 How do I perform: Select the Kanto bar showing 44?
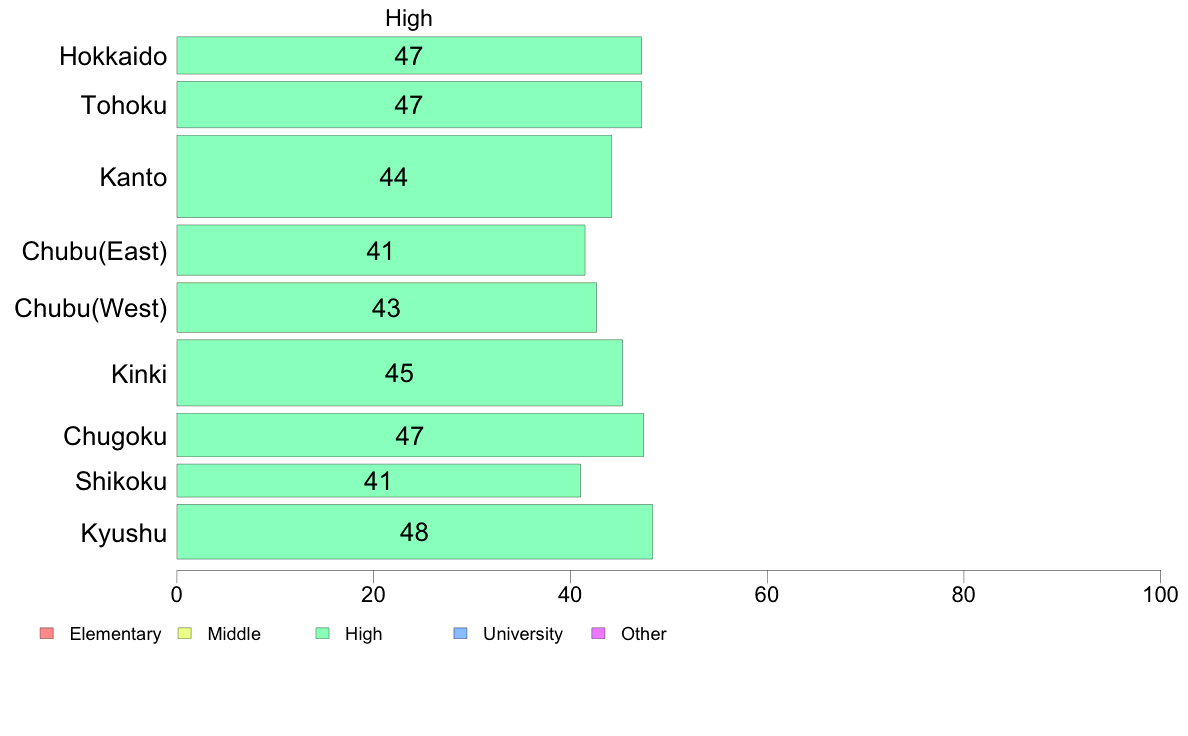(393, 177)
